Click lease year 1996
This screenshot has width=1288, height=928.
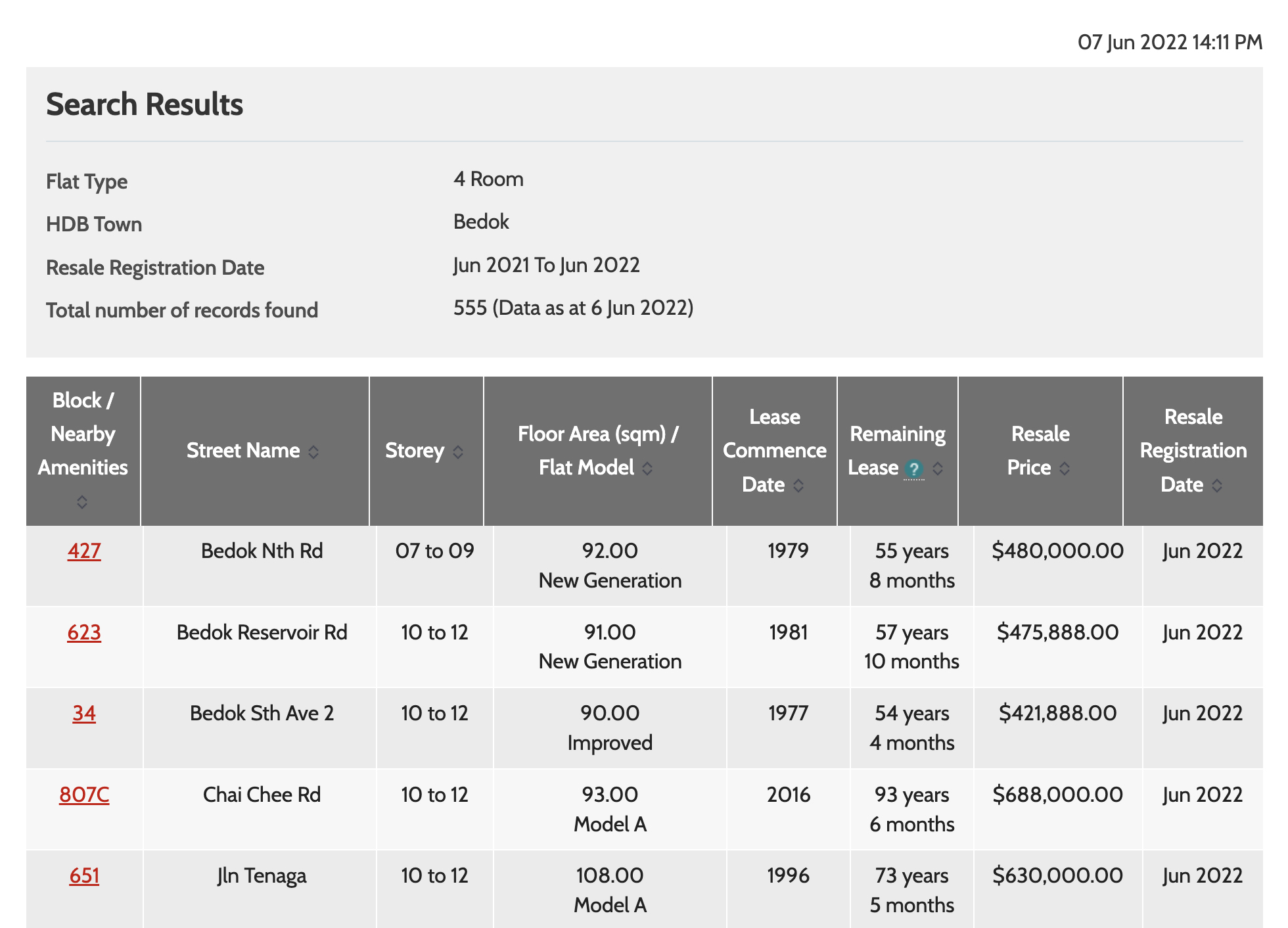coord(788,875)
